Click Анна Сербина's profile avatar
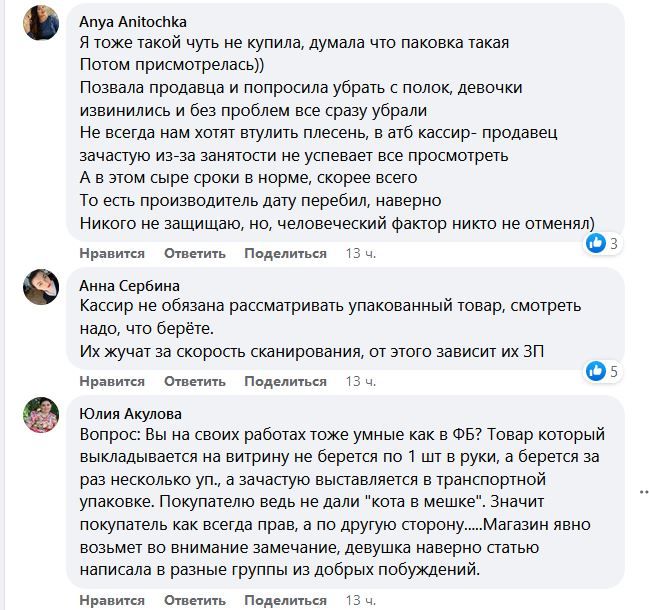649x610 pixels. (x=40, y=286)
